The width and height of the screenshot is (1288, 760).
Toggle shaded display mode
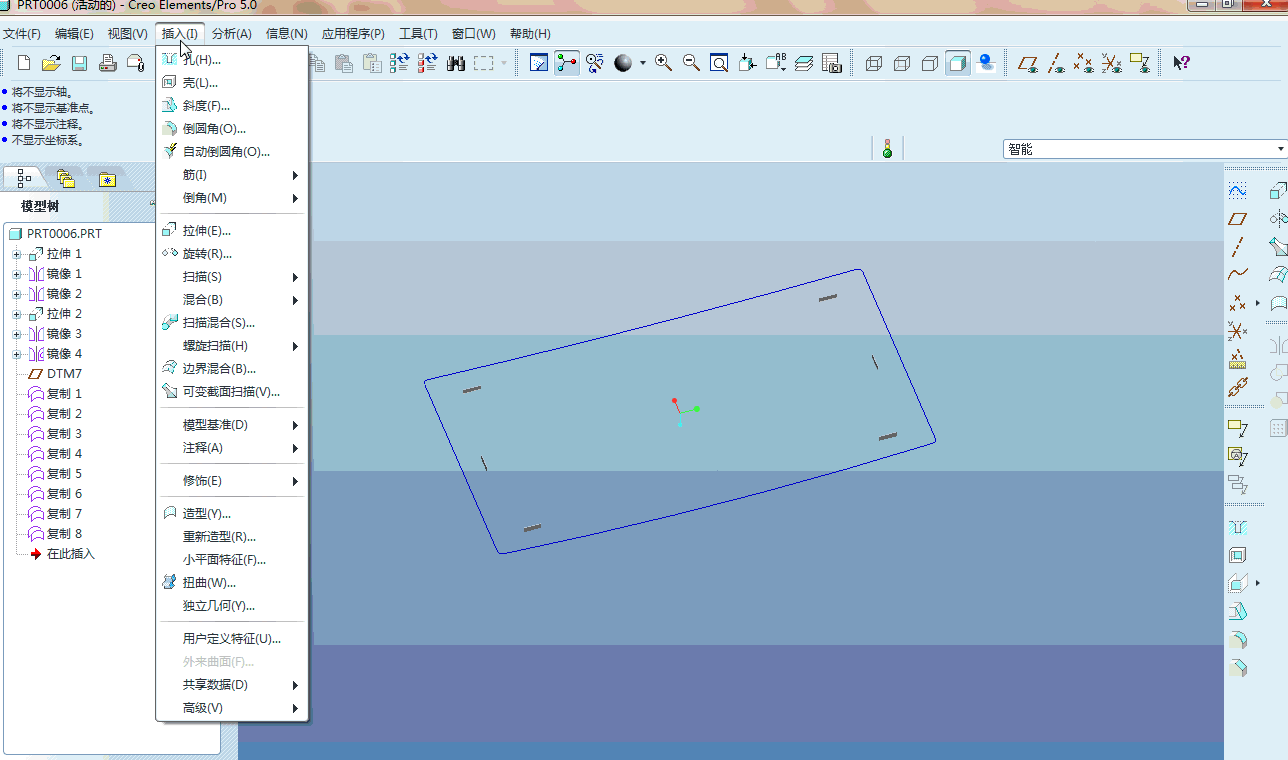point(958,63)
